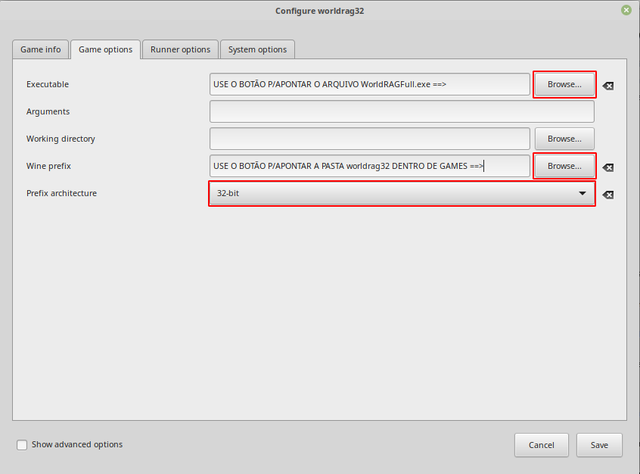
Task: Select the Game options tab
Action: tap(105, 49)
